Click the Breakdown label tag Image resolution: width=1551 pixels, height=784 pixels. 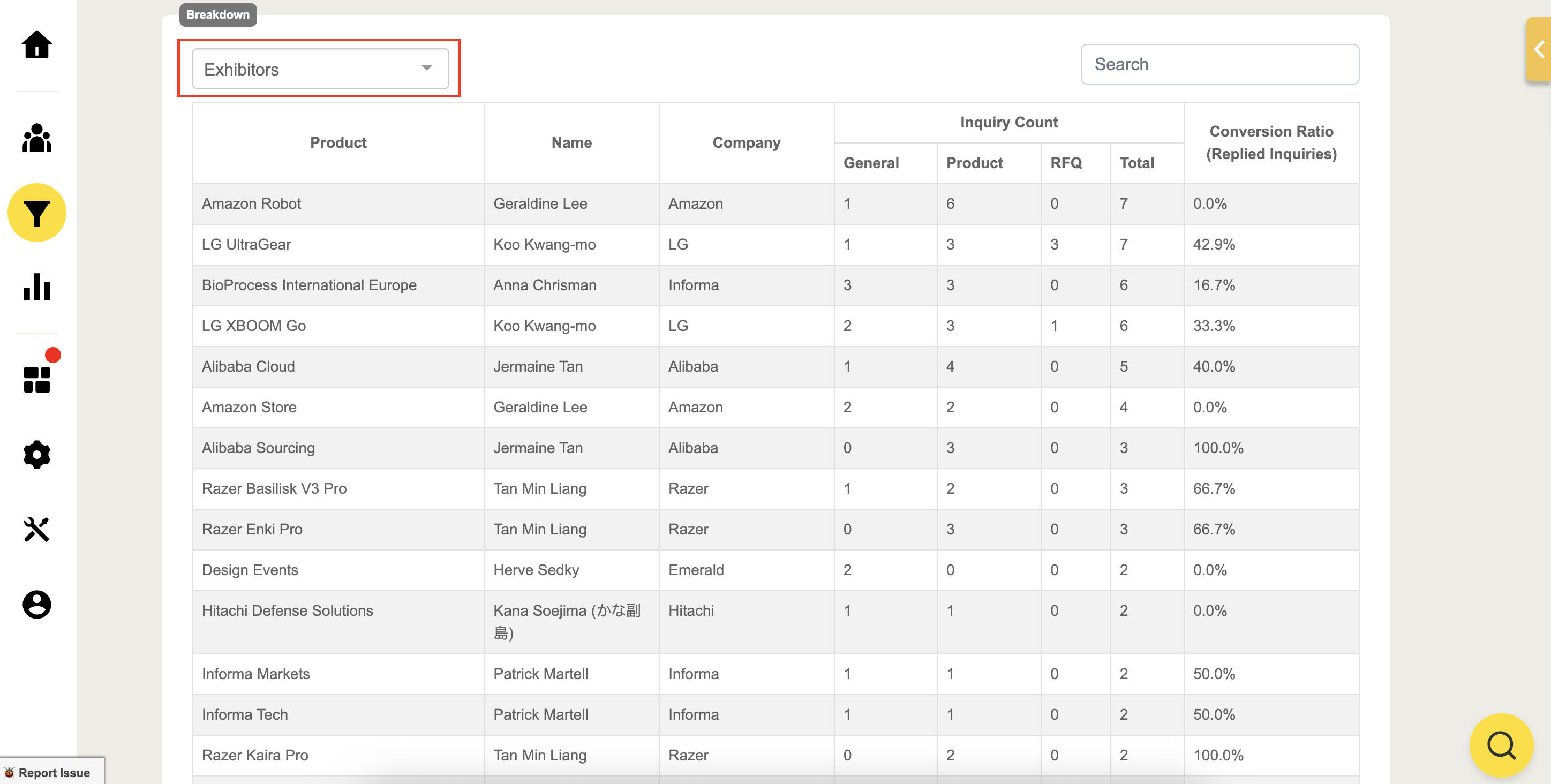(217, 14)
